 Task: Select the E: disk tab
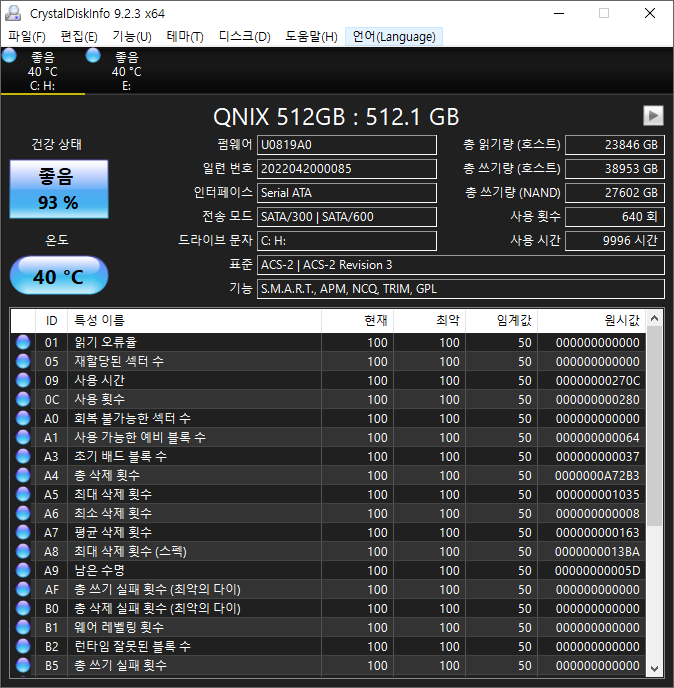[126, 71]
